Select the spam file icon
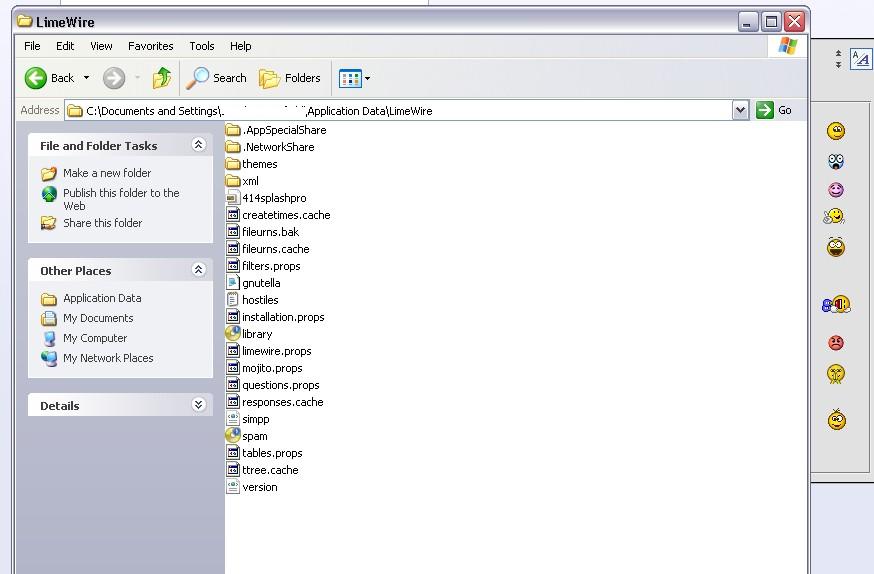This screenshot has width=874, height=574. (233, 436)
